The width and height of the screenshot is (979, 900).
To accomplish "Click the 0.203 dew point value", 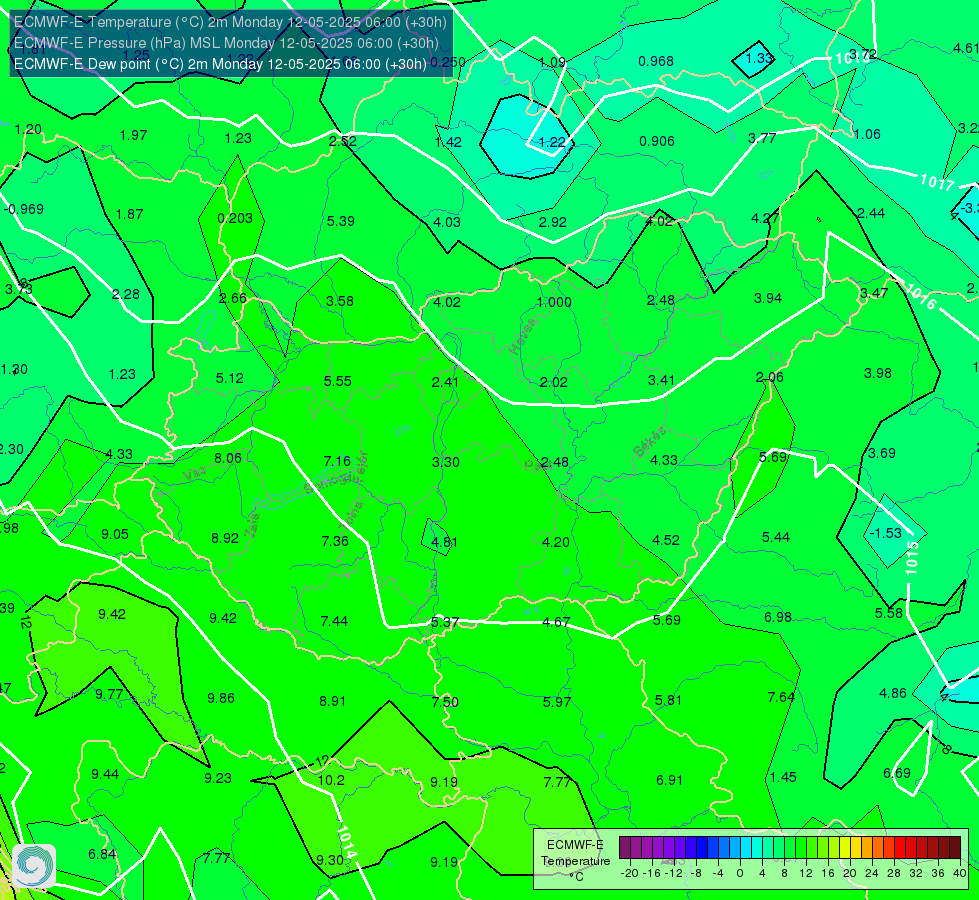I will point(235,218).
